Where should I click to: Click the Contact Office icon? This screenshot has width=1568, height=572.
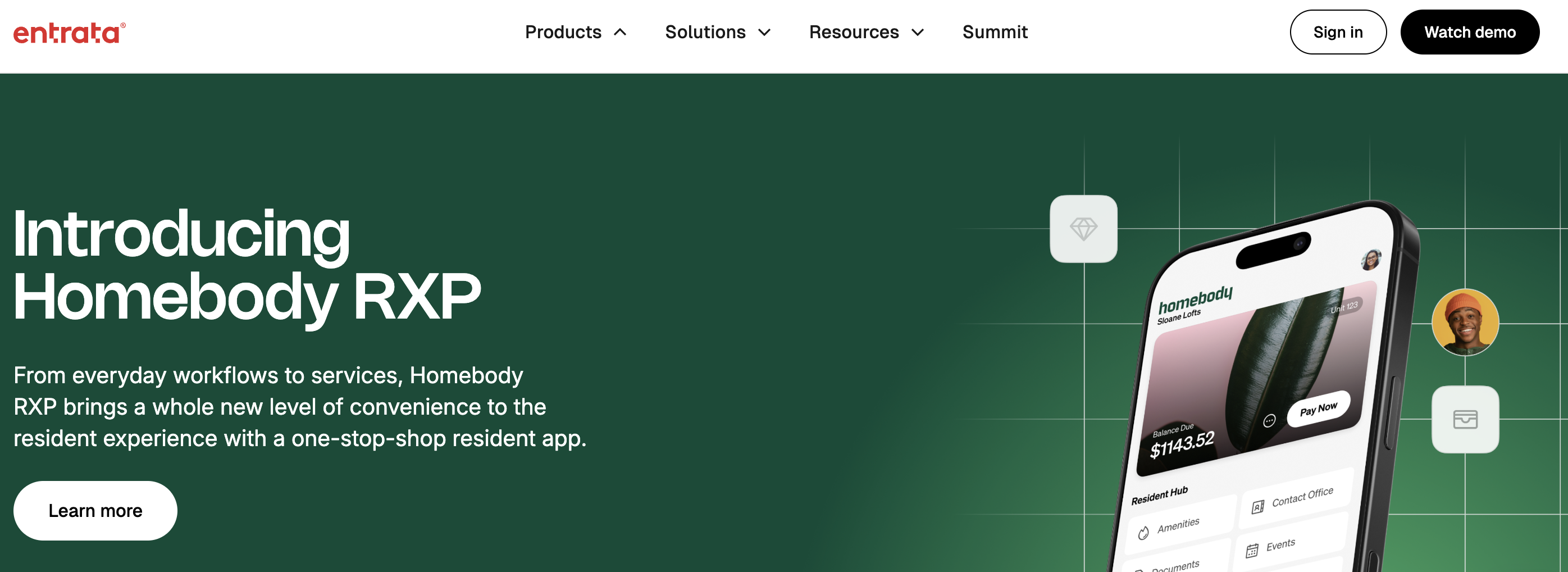click(1257, 507)
